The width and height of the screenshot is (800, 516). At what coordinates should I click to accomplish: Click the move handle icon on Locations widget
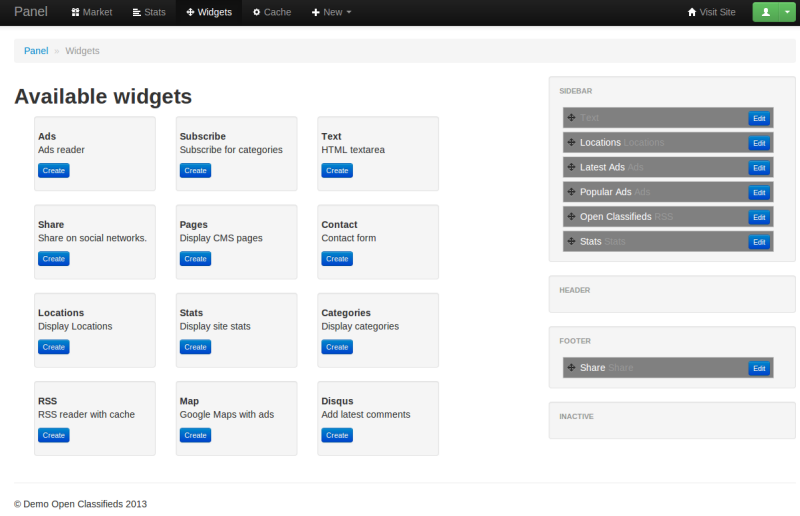571,143
